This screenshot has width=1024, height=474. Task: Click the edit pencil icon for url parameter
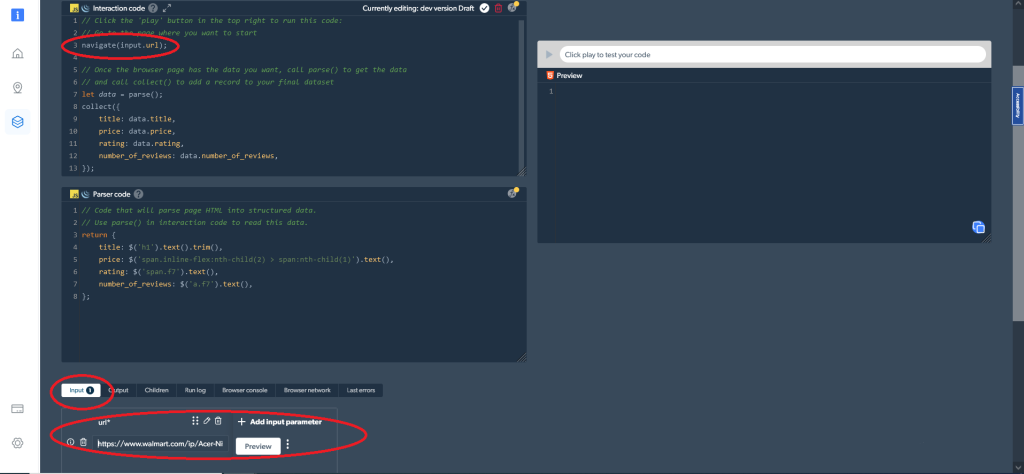click(207, 422)
